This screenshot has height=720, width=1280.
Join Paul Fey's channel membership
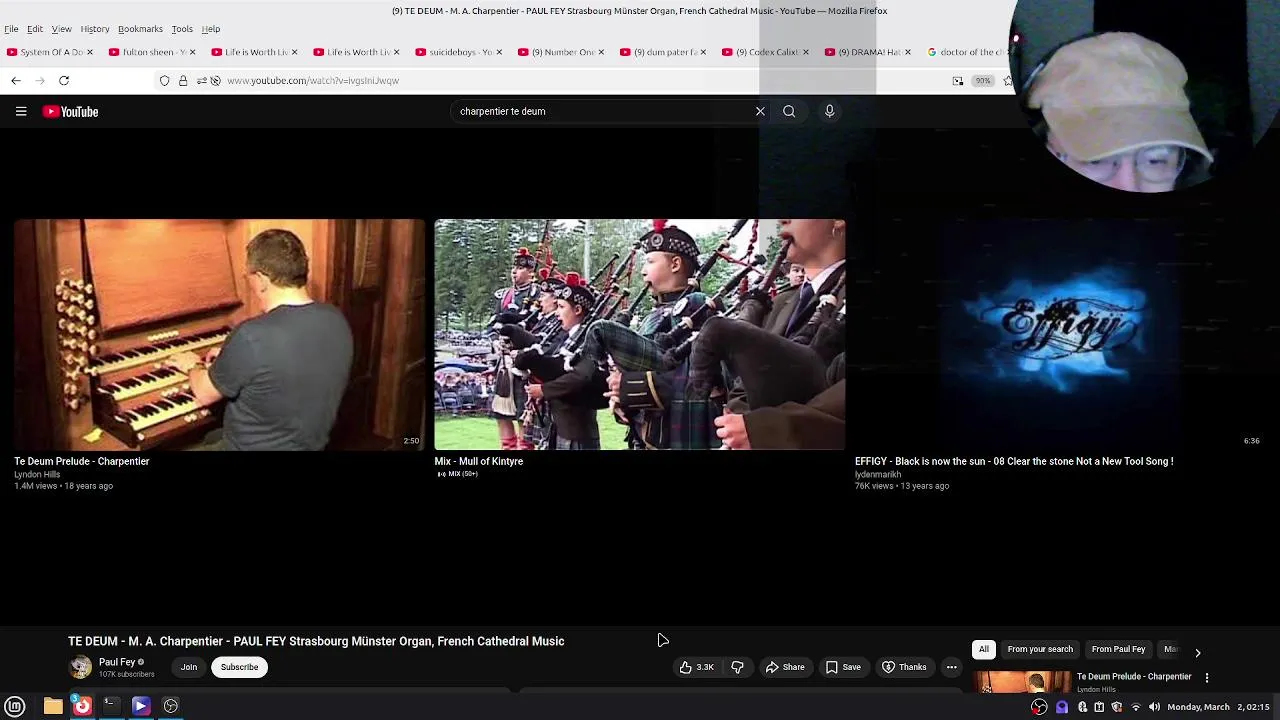(x=189, y=667)
